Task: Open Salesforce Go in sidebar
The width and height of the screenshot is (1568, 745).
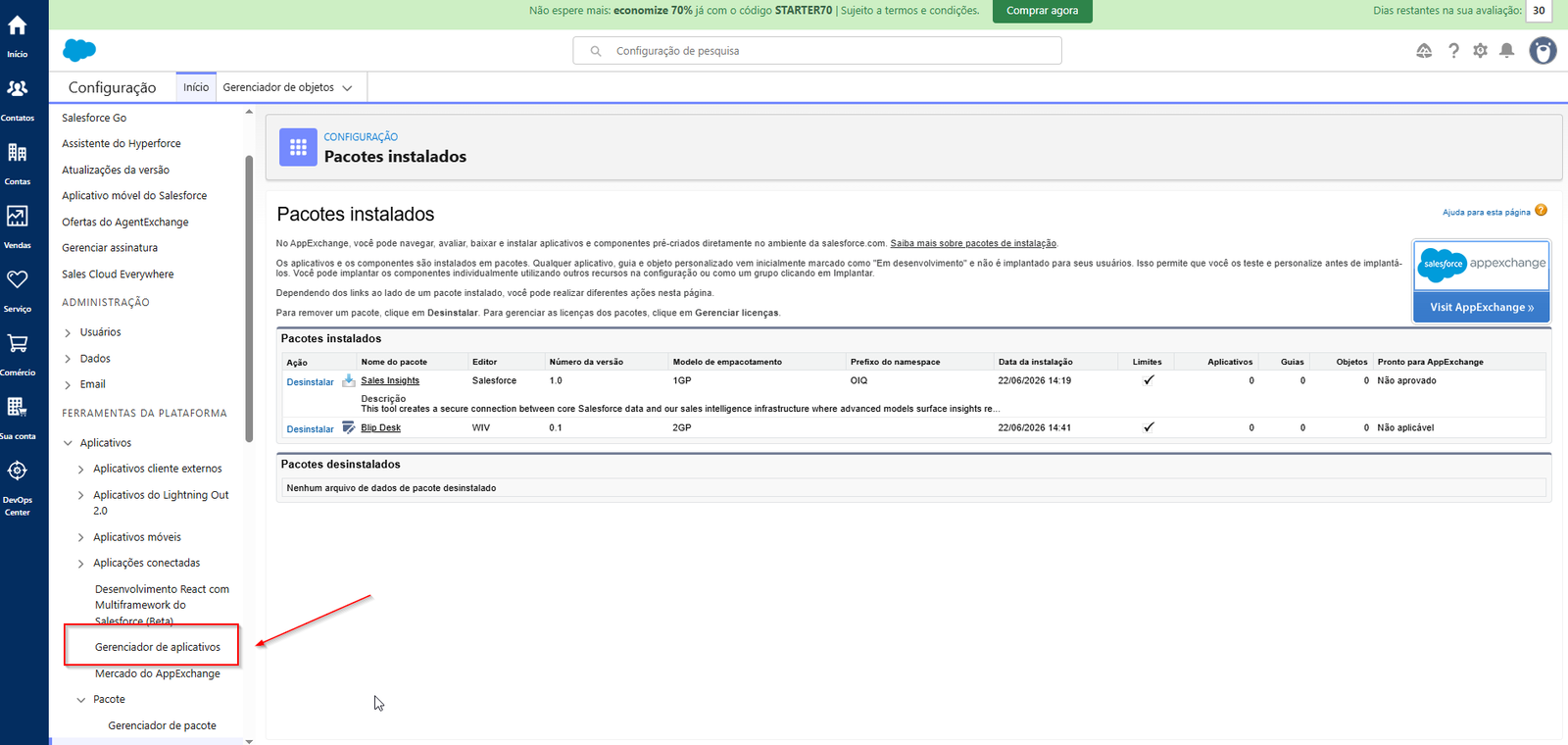Action: coord(94,118)
